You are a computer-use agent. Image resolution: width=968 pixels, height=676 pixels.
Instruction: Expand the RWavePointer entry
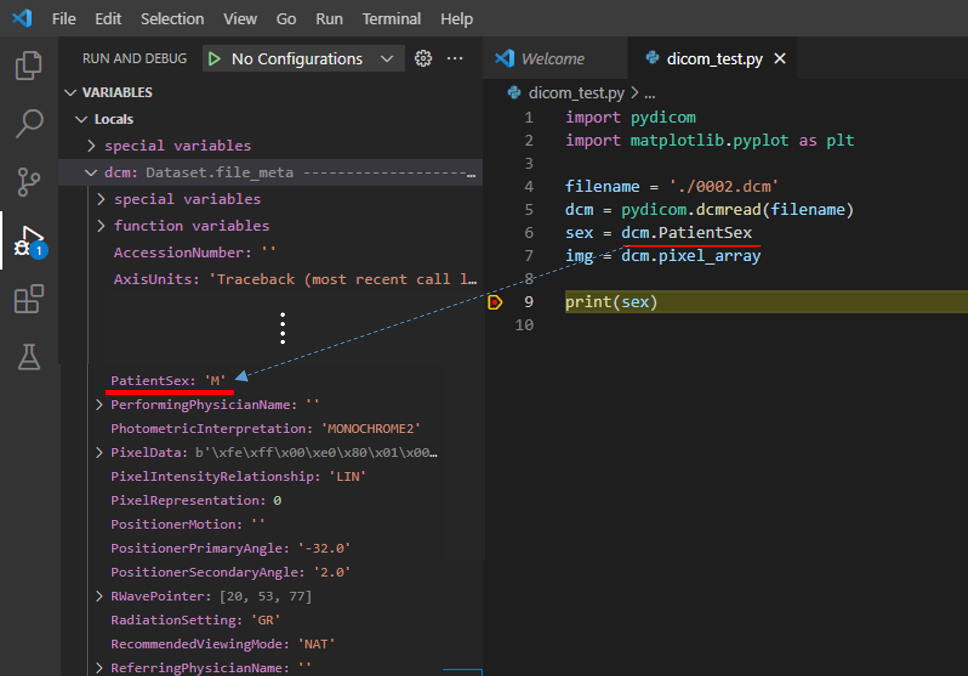[99, 596]
